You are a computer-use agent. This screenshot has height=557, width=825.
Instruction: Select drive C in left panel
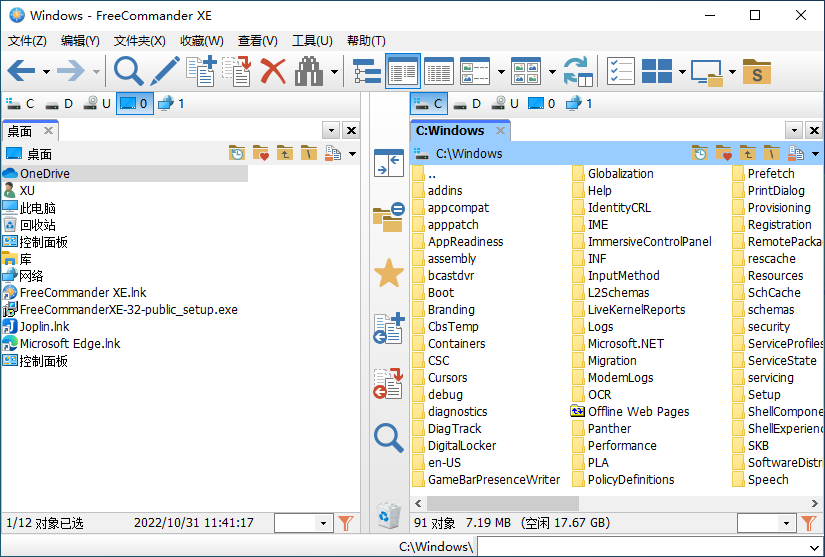coord(21,104)
